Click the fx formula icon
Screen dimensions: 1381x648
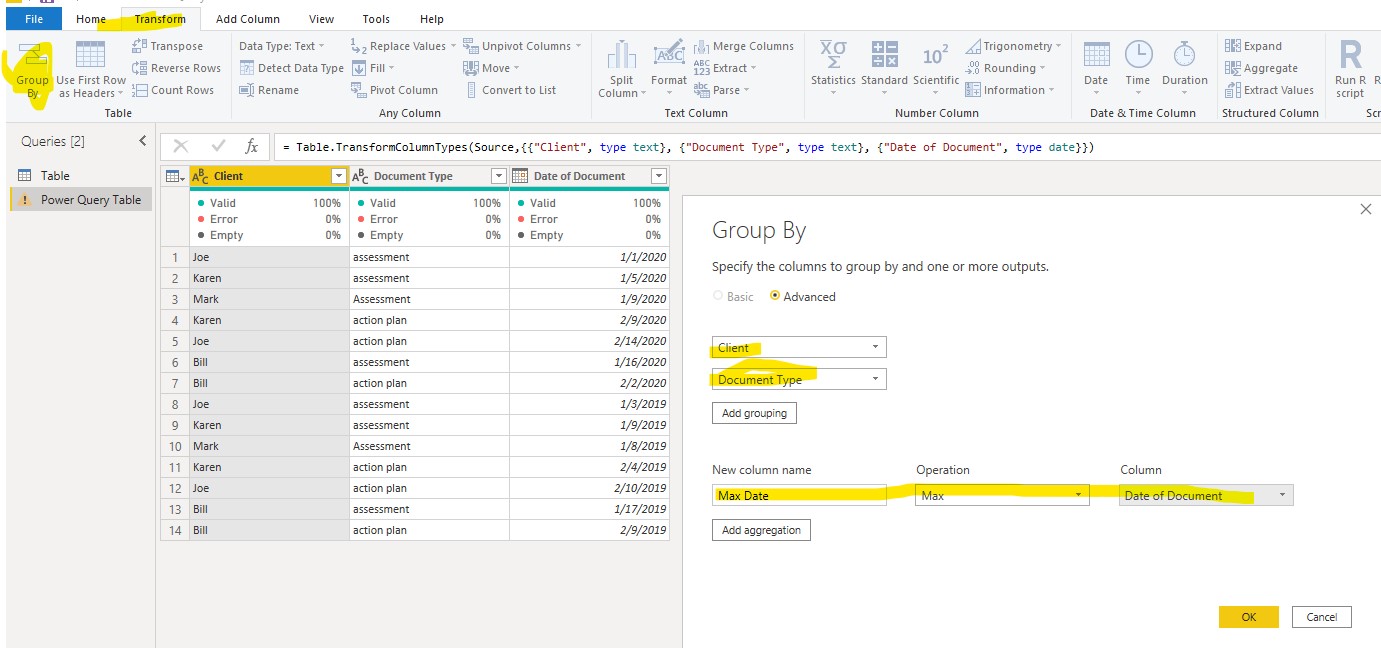252,147
